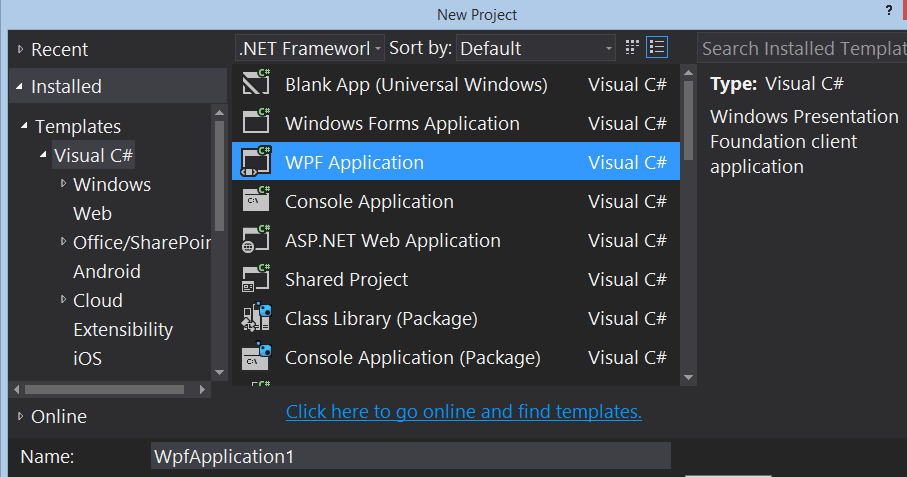The height and width of the screenshot is (477, 907).
Task: Select the Blank App (Universal Windows) row text
Action: pos(416,84)
